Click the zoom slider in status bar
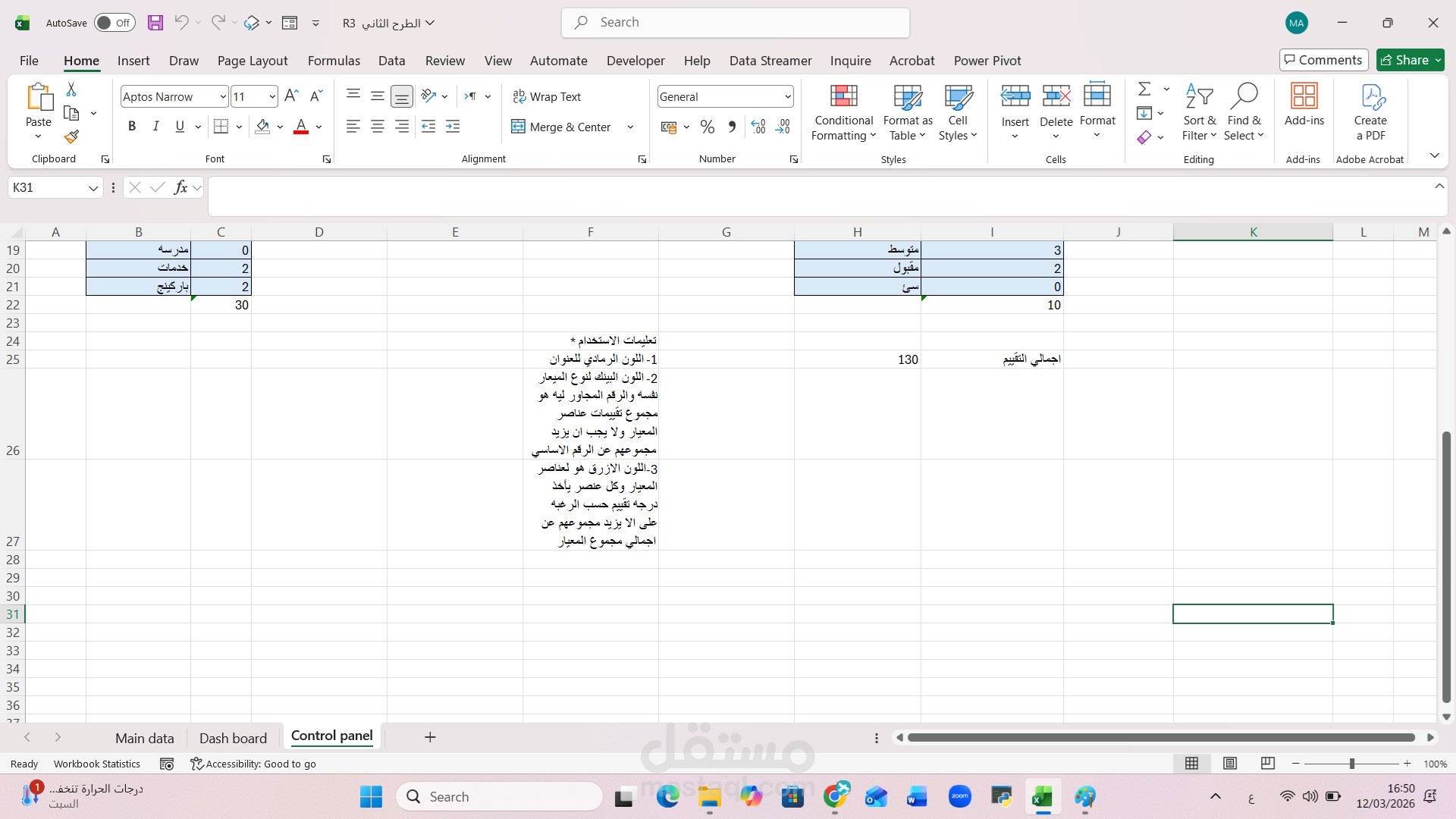This screenshot has height=819, width=1456. (x=1351, y=764)
